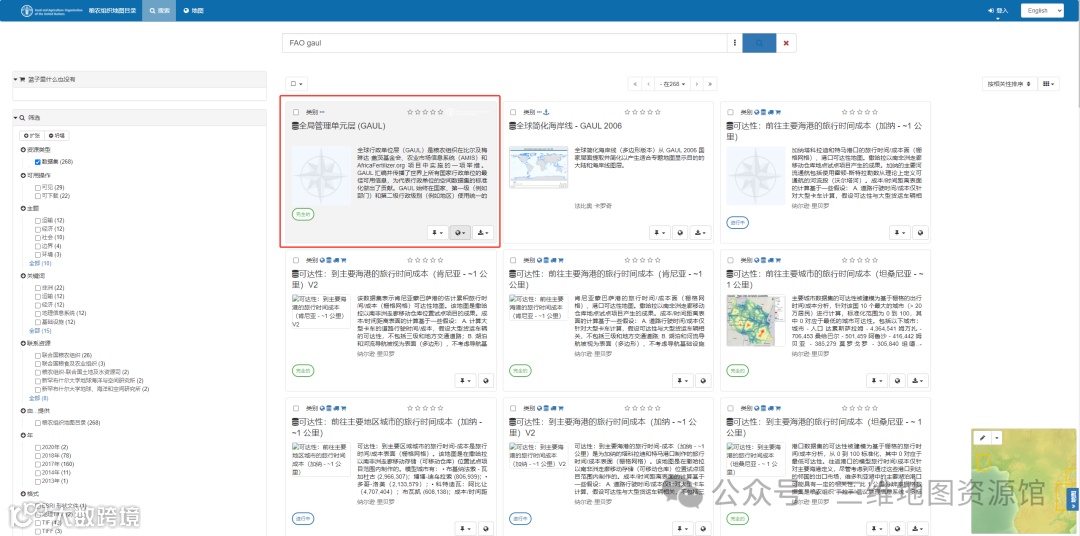Open globe map menu on 全局管理单元层 (GAUL) card
This screenshot has width=1080, height=536.
pos(460,233)
